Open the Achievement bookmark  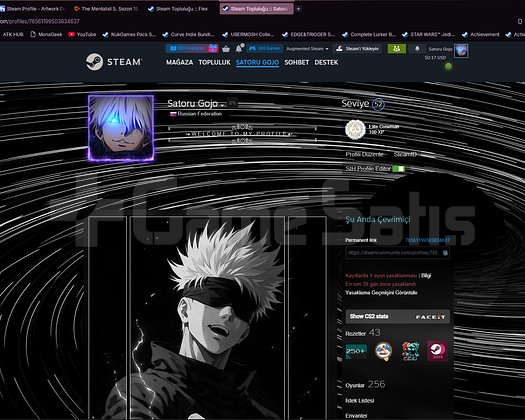481,34
